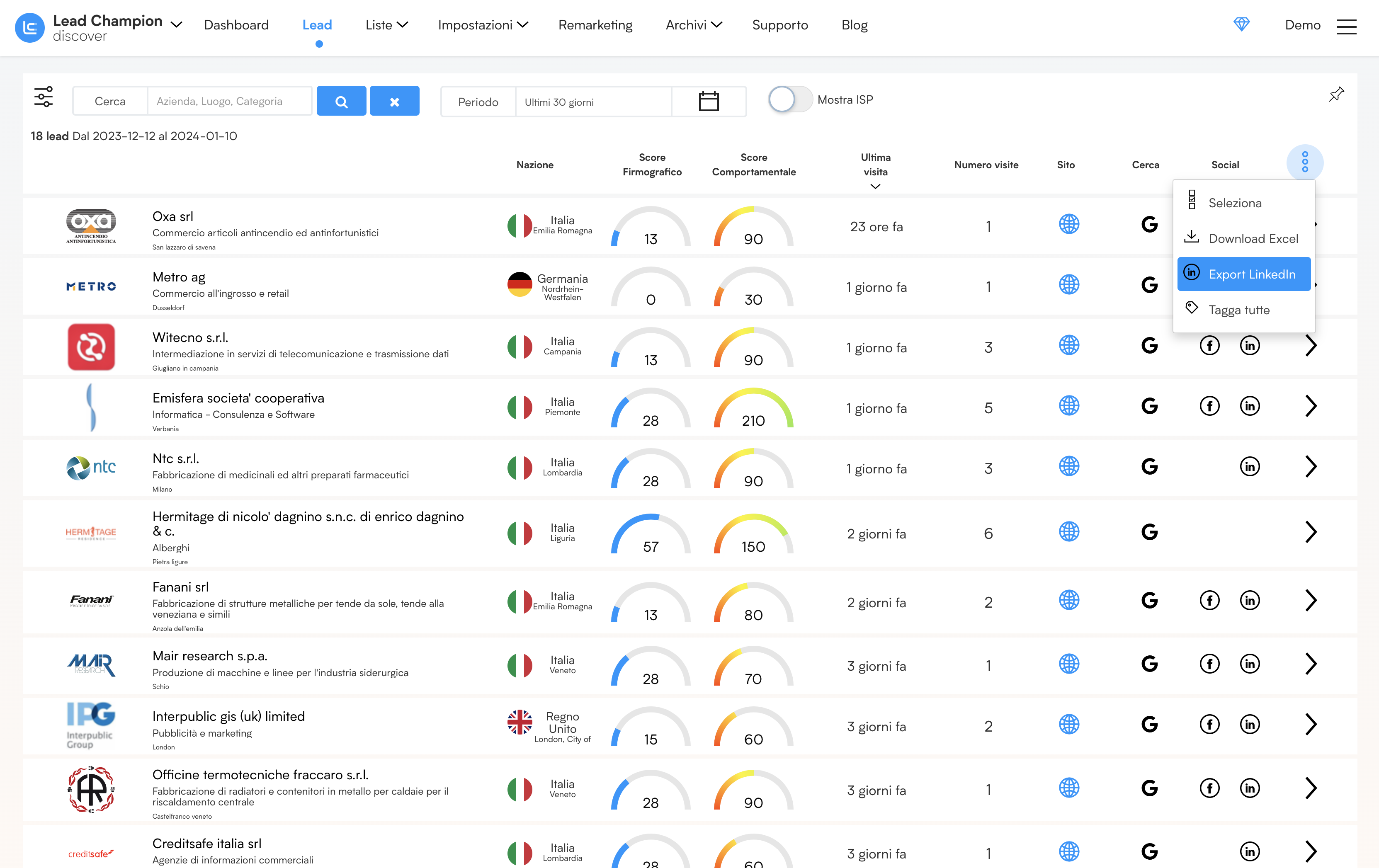
Task: Open the calendar date picker icon
Action: 709,101
